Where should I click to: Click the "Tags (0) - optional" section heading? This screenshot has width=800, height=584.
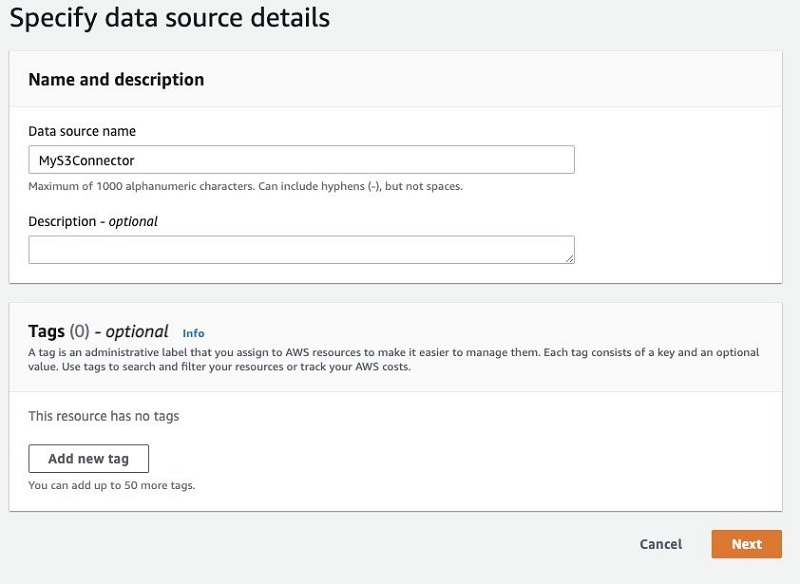(x=98, y=332)
